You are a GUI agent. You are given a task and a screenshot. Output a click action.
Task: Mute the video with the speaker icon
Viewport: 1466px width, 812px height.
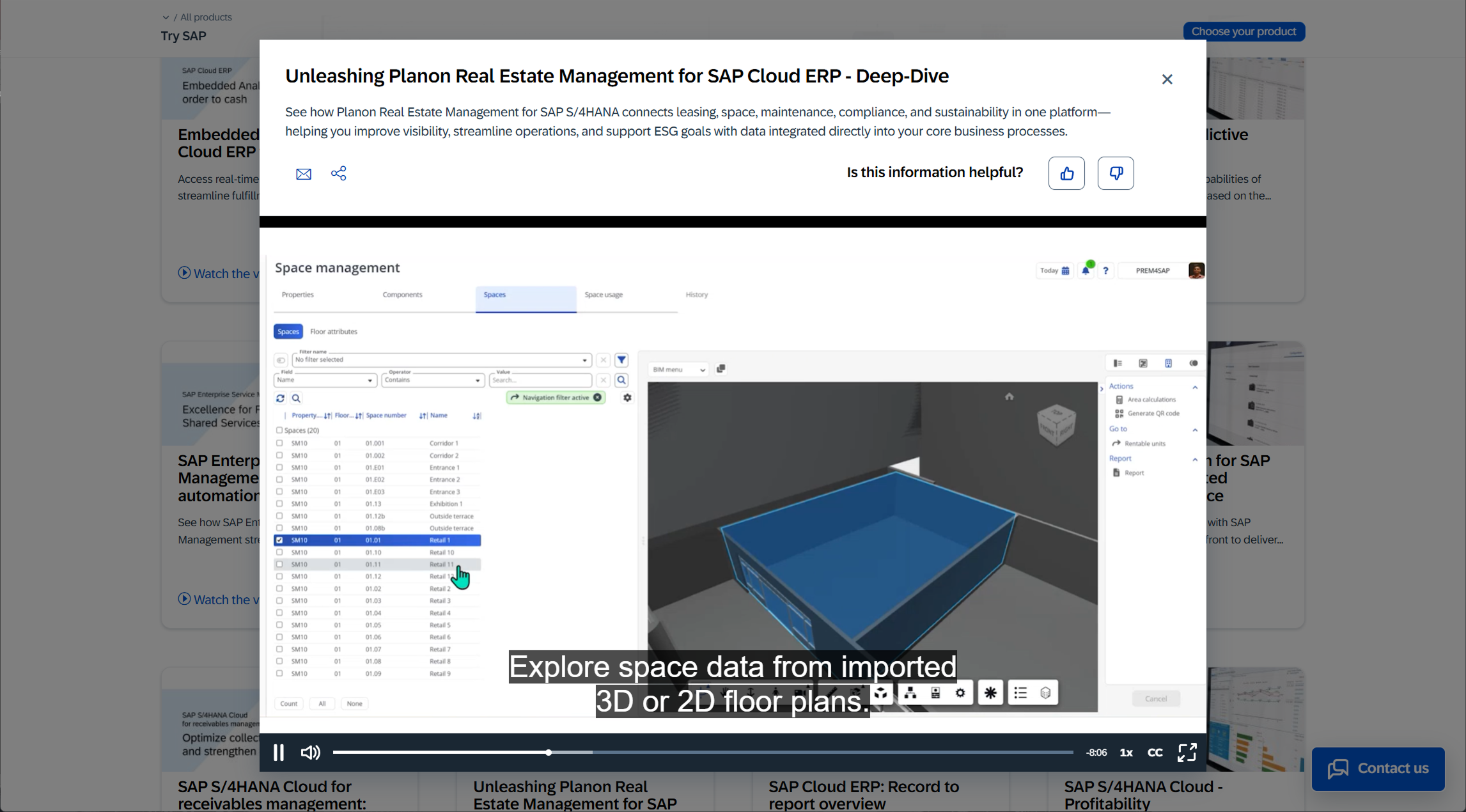coord(310,753)
